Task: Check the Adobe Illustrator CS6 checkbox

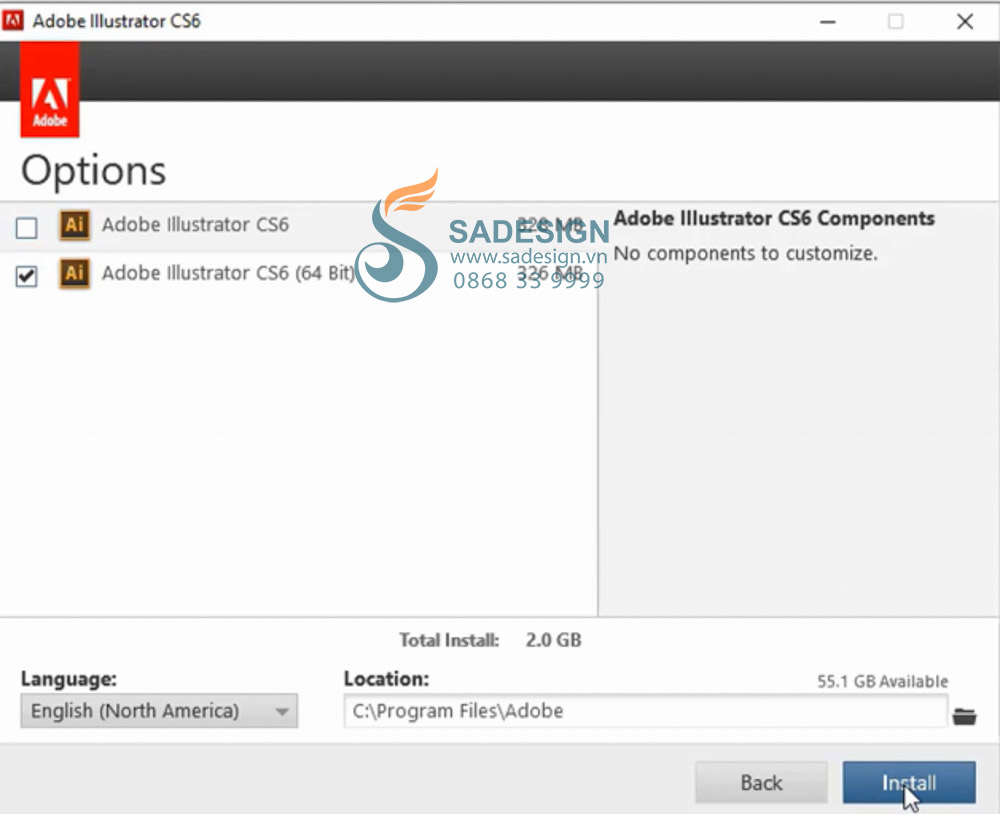Action: tap(27, 228)
